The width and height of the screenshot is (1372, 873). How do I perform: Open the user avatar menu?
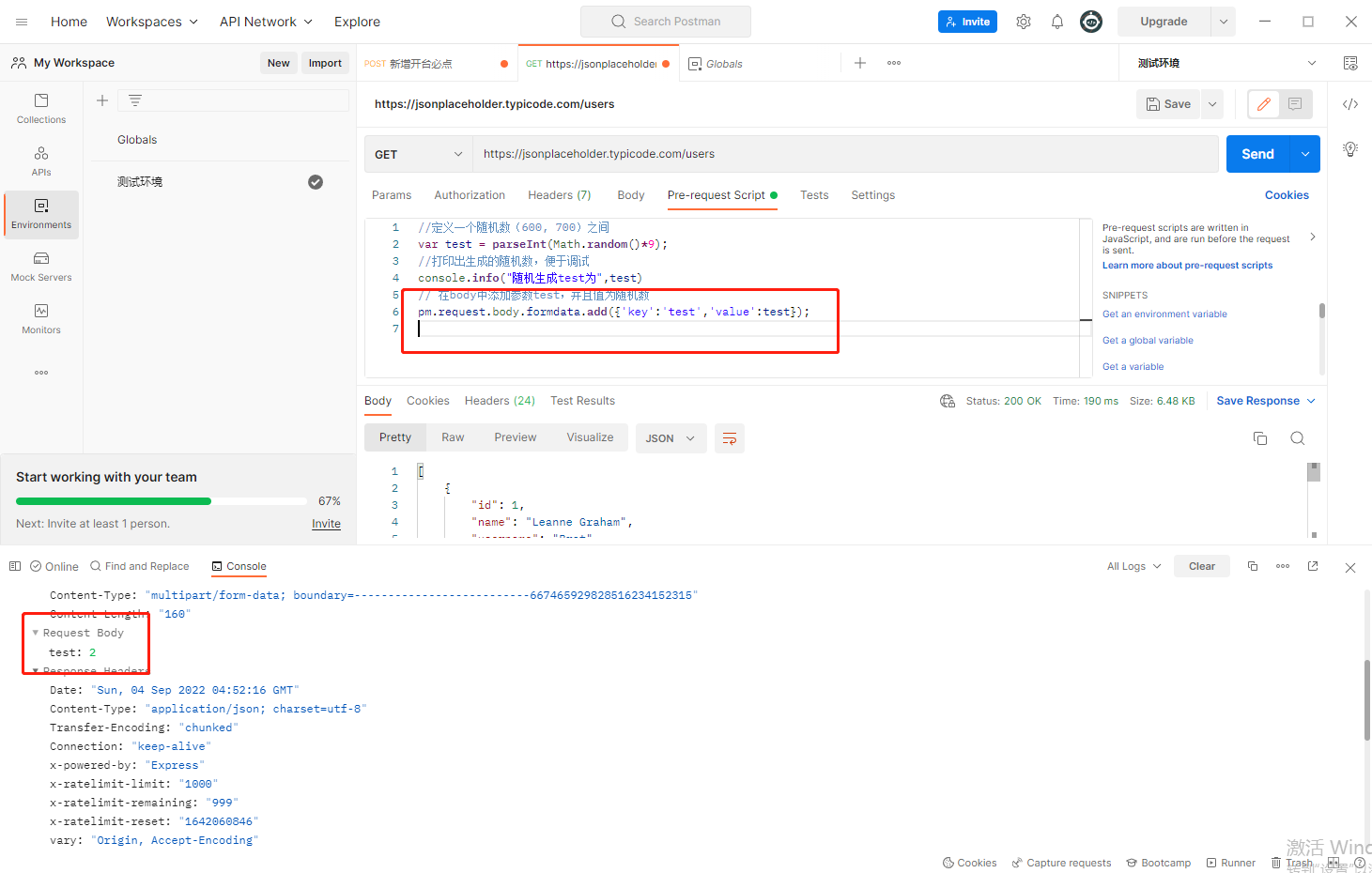[x=1091, y=22]
